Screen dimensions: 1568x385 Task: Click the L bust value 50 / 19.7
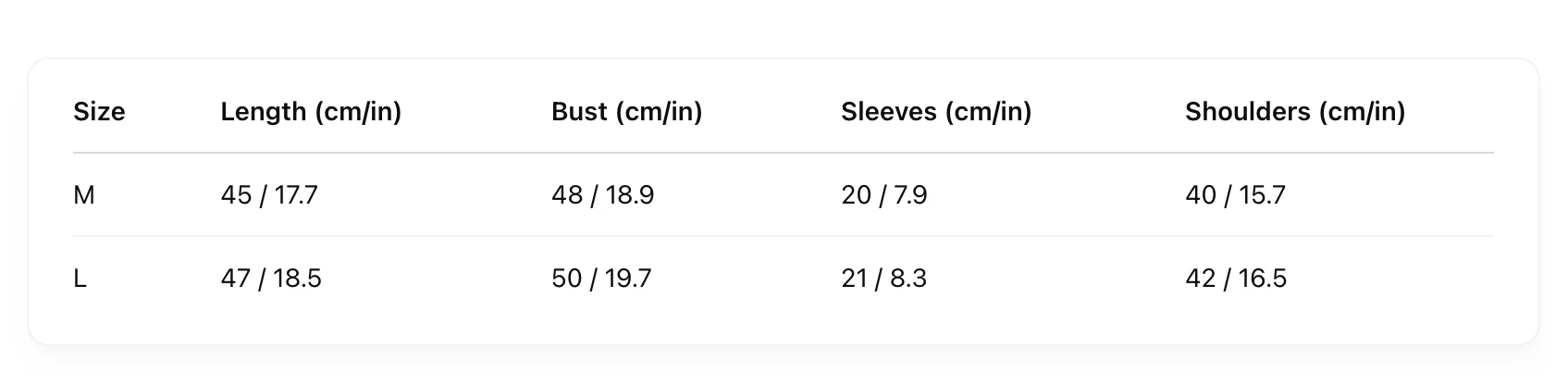(601, 279)
